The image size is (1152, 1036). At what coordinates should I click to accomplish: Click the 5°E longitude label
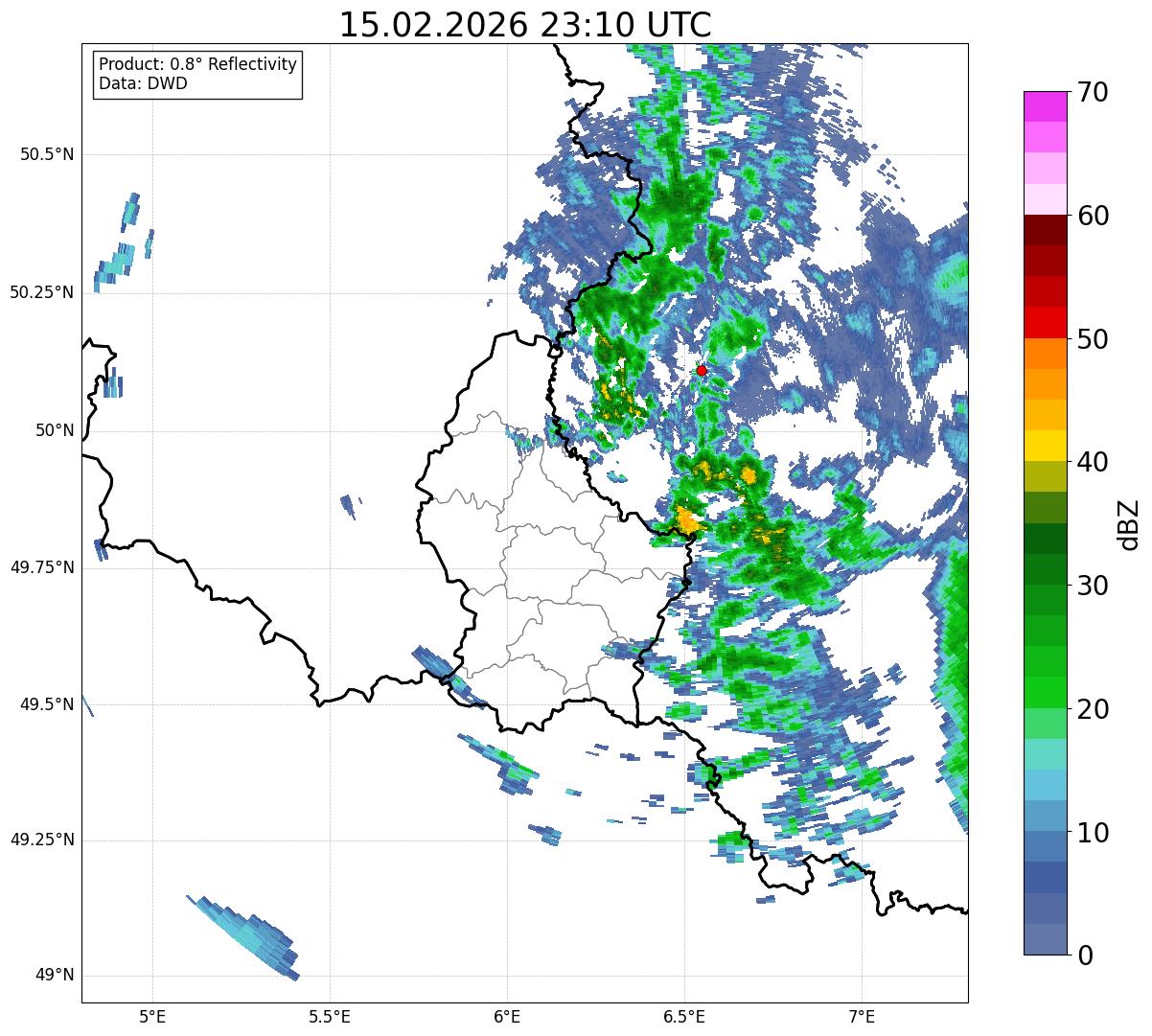pyautogui.click(x=152, y=1016)
